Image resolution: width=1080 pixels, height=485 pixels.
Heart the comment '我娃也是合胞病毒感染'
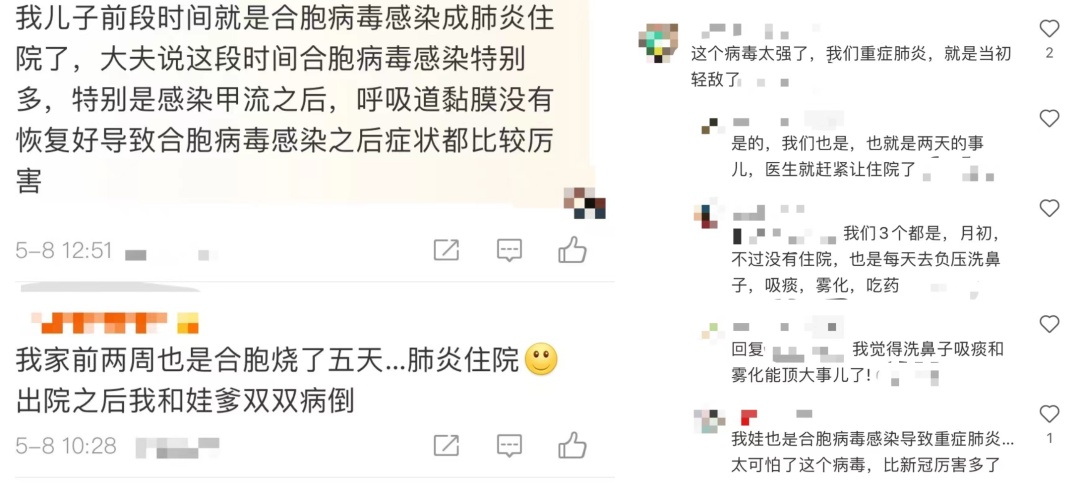pyautogui.click(x=1049, y=413)
